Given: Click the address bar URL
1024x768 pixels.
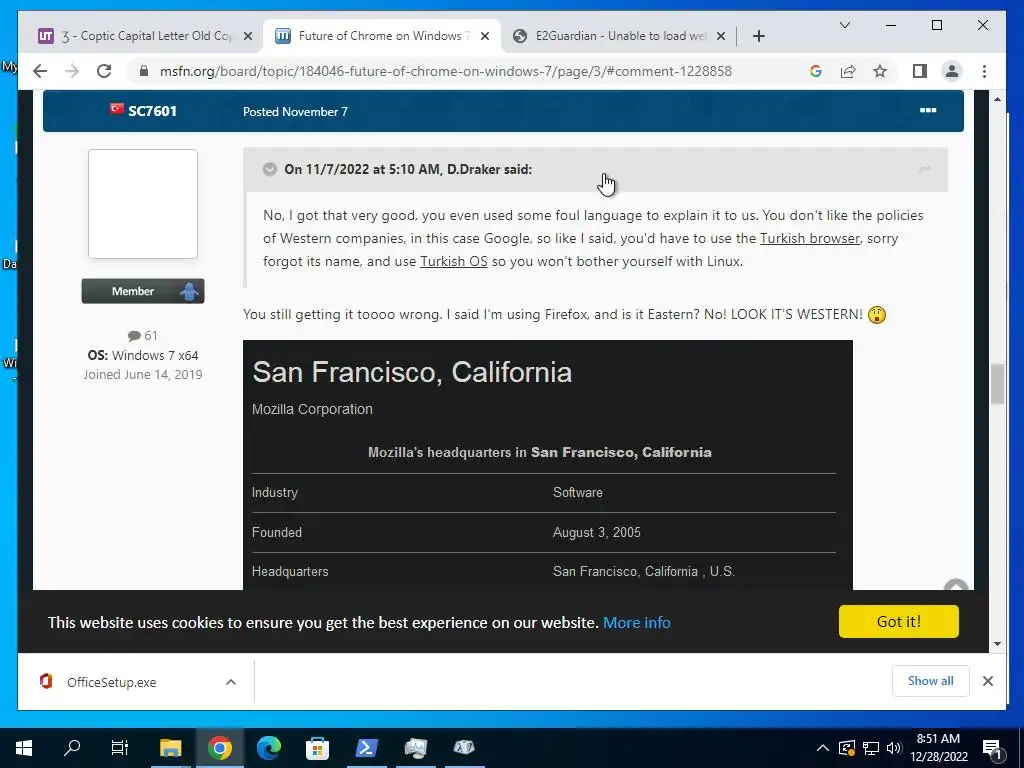Looking at the screenshot, I should point(445,71).
